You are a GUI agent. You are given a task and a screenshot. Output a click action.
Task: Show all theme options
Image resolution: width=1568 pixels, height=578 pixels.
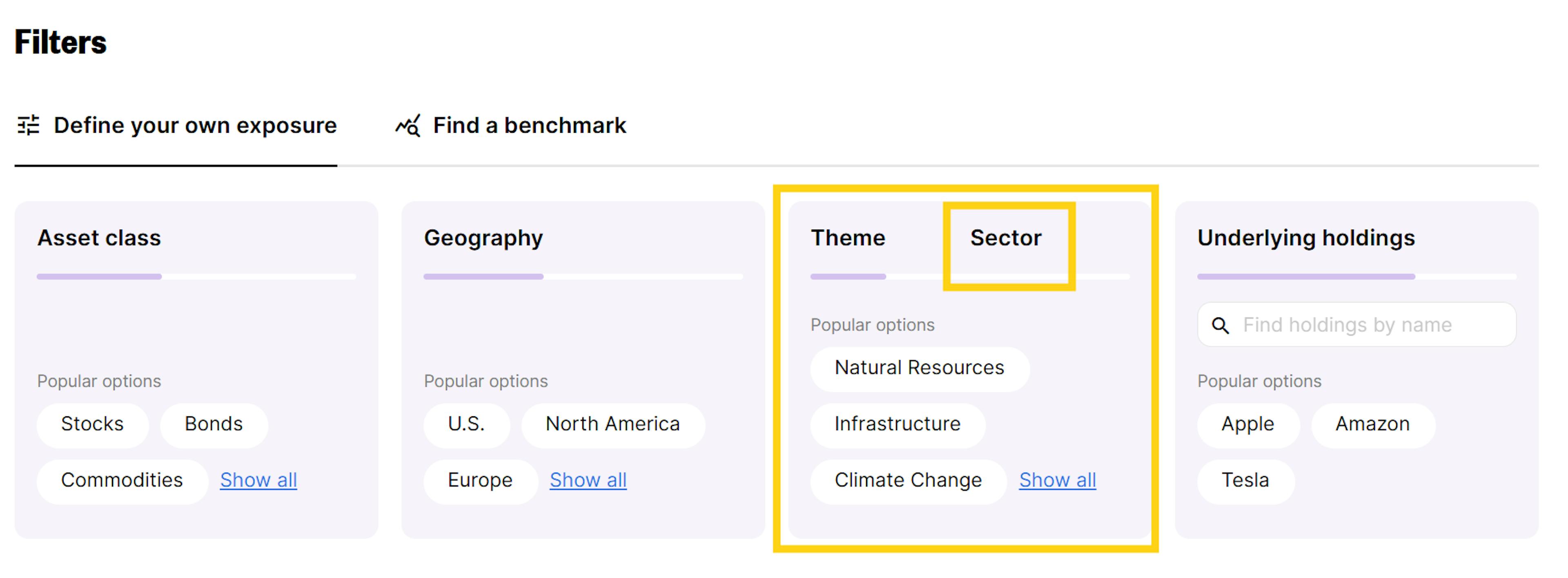pyautogui.click(x=1057, y=480)
